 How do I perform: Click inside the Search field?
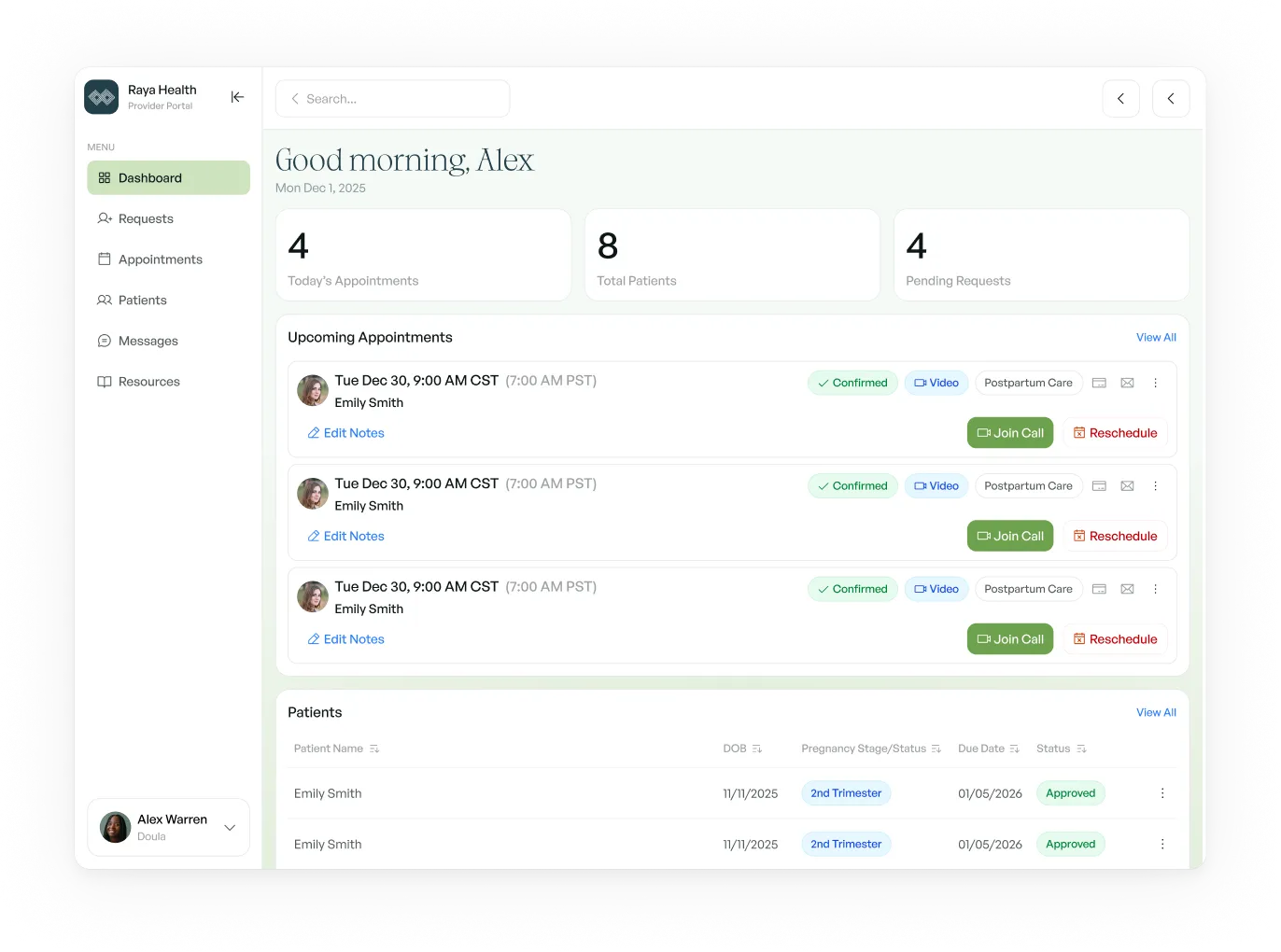coord(392,98)
